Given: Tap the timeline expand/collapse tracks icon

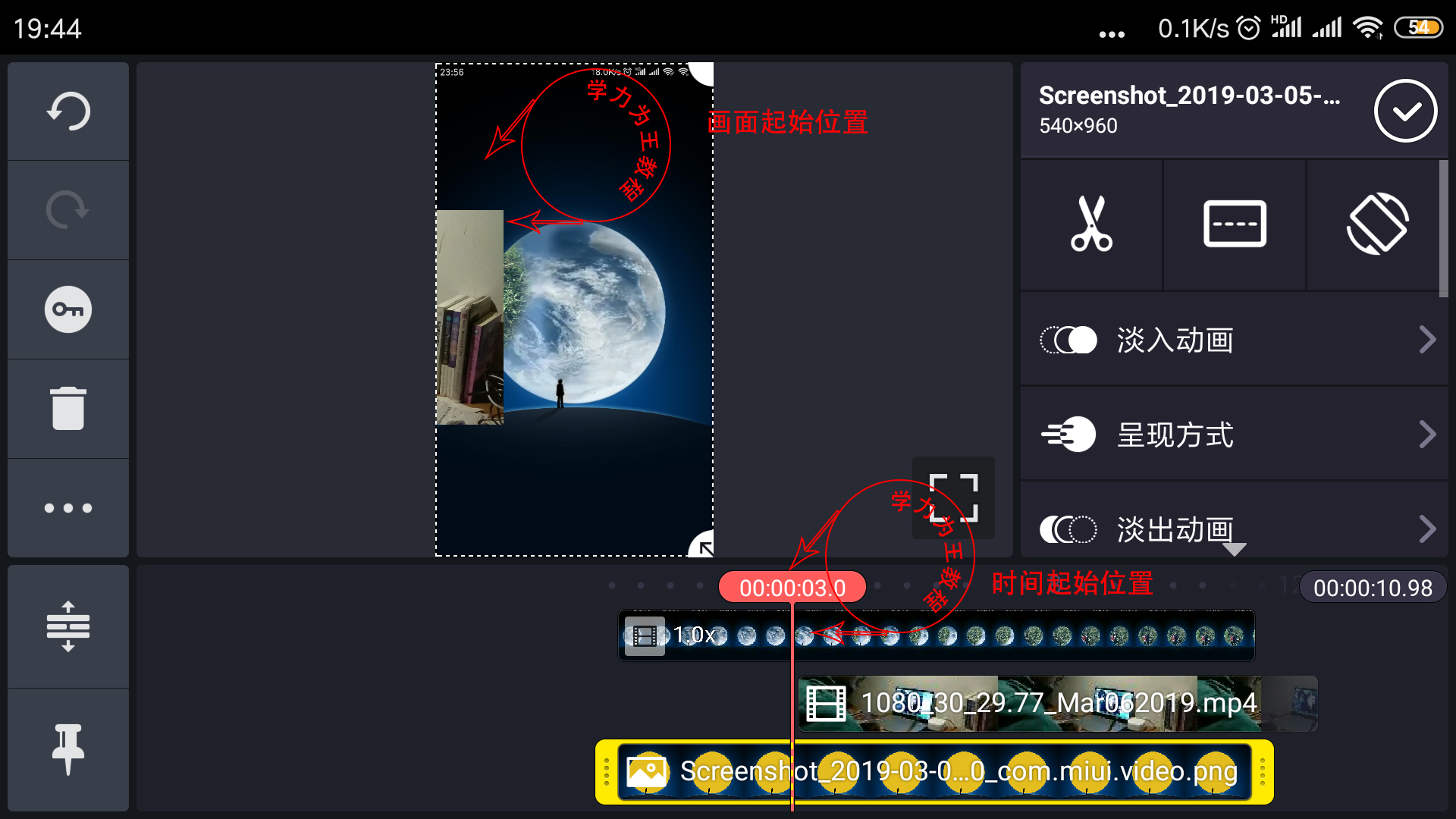Looking at the screenshot, I should coord(68,626).
